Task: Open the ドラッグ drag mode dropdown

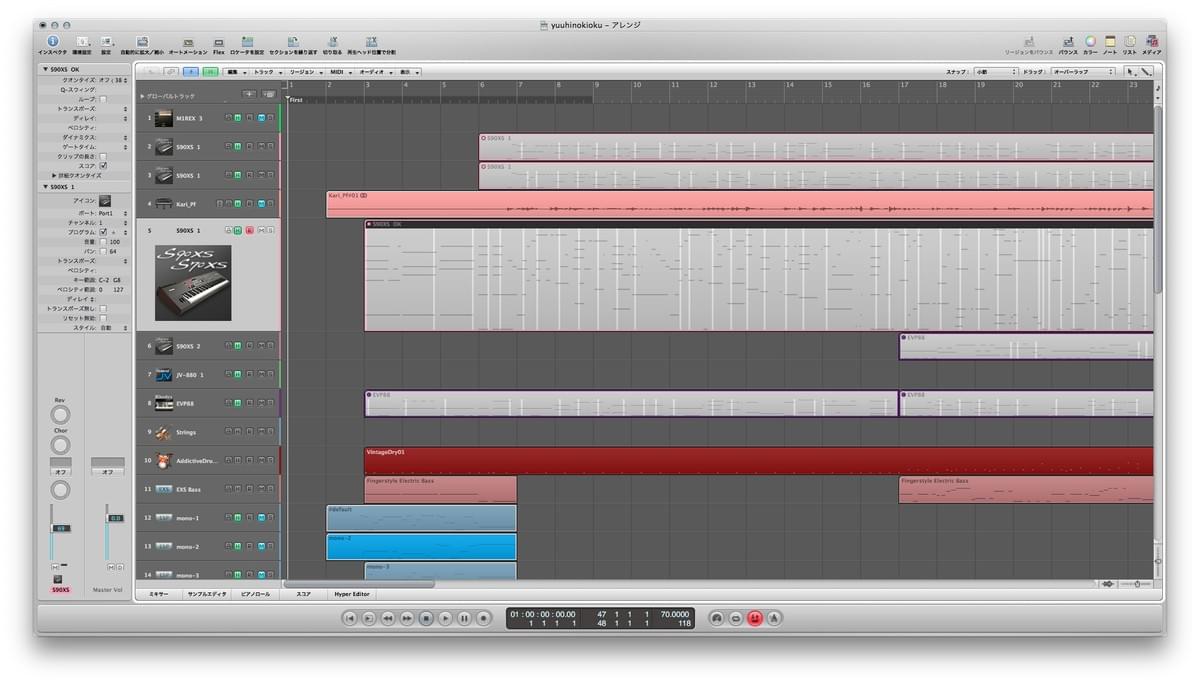Action: pyautogui.click(x=1083, y=72)
